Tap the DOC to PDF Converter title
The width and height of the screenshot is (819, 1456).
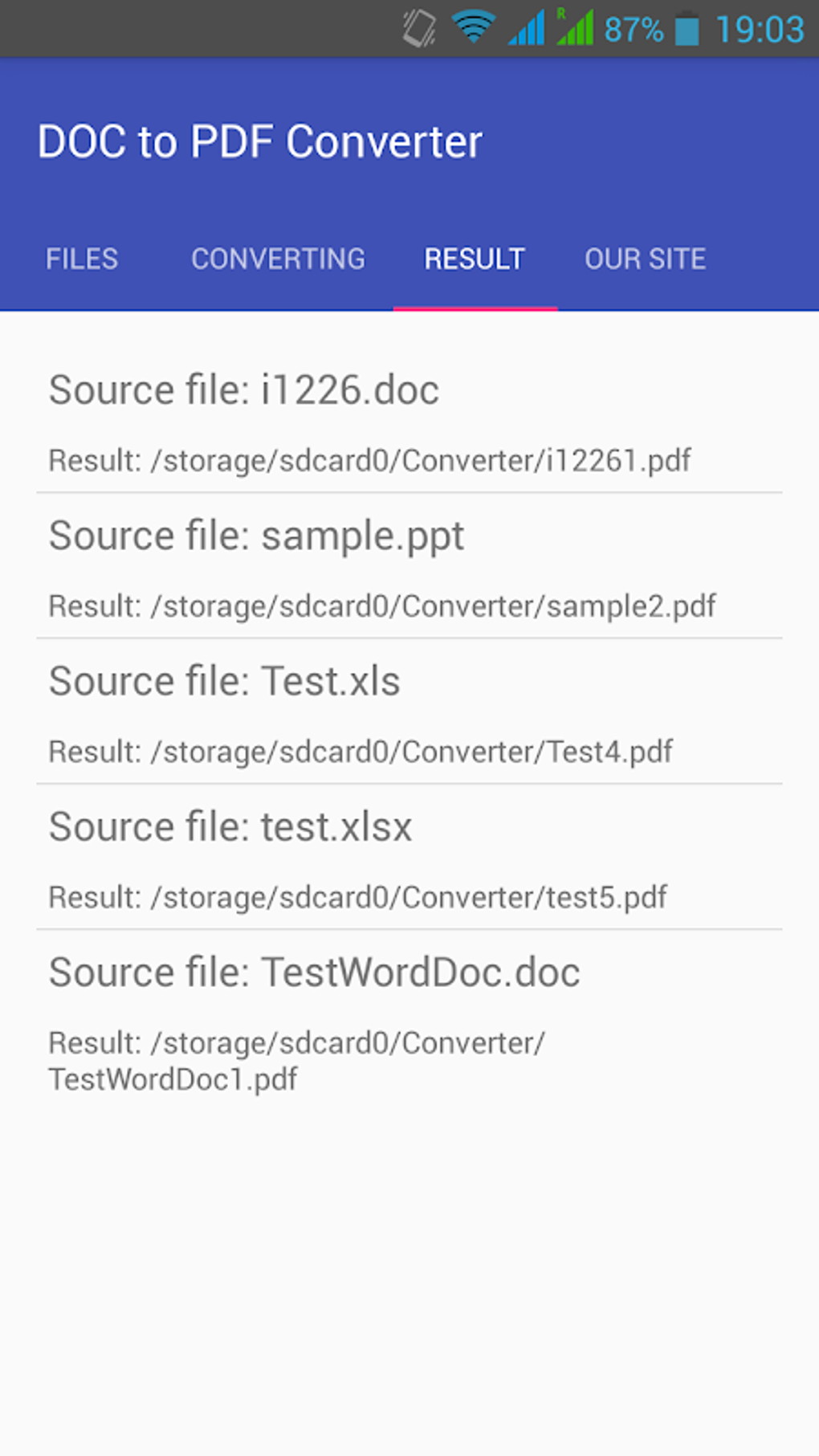click(260, 142)
